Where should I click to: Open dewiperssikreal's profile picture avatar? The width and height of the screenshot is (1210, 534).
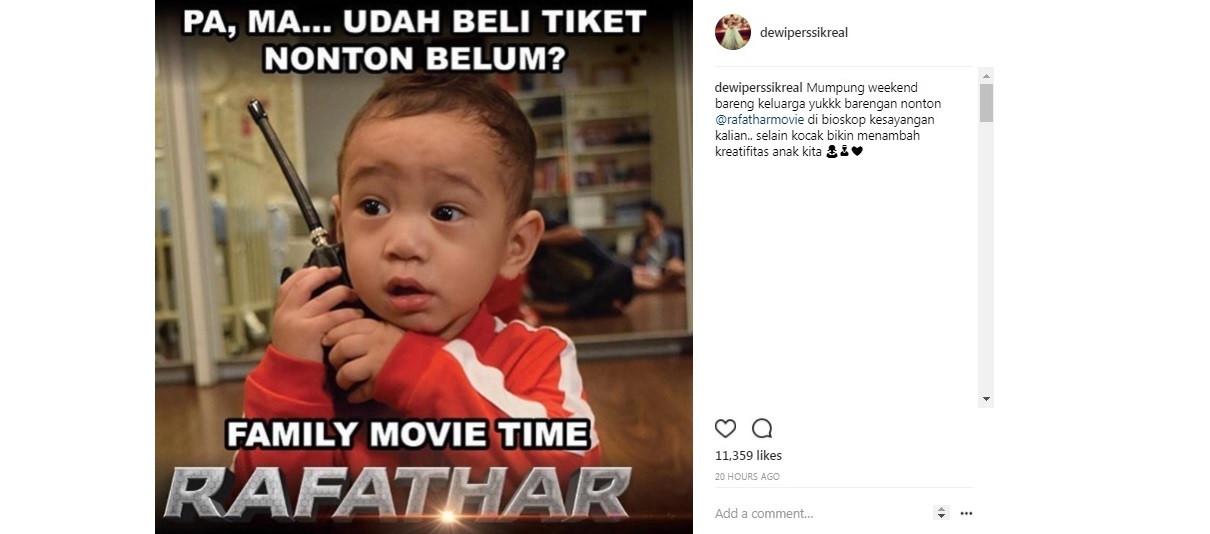(733, 32)
